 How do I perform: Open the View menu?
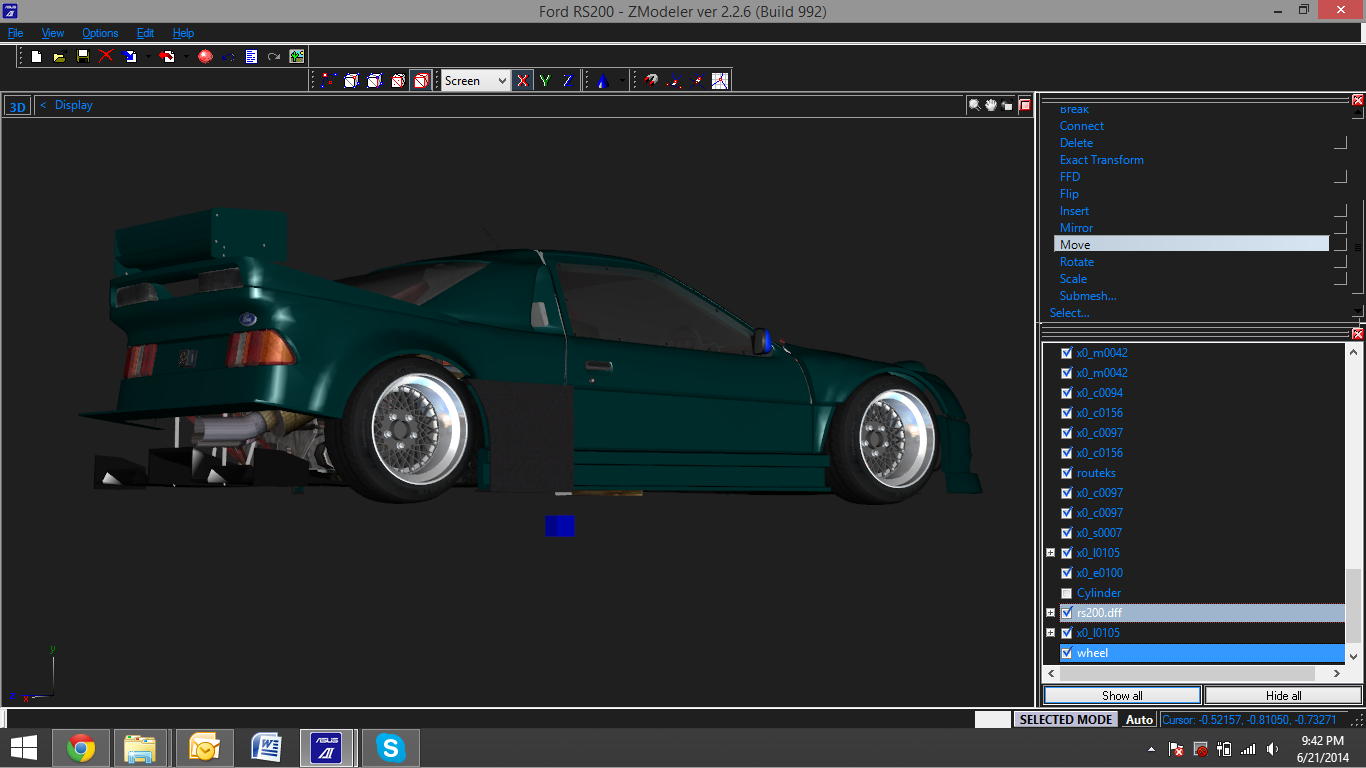pyautogui.click(x=53, y=33)
